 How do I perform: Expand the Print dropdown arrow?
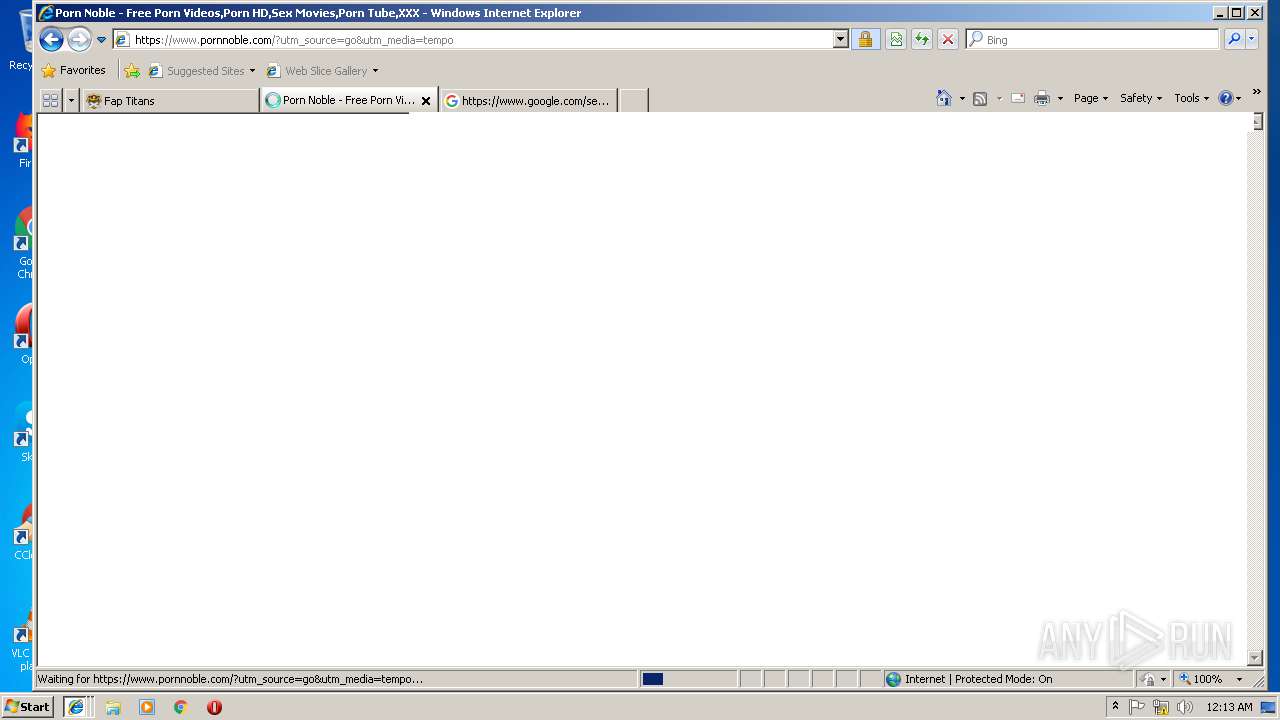1060,98
